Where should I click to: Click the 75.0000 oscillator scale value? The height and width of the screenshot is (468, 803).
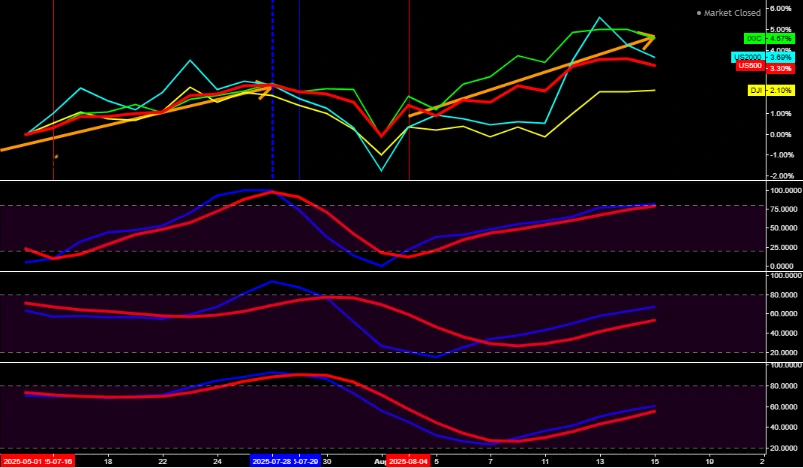coord(782,209)
